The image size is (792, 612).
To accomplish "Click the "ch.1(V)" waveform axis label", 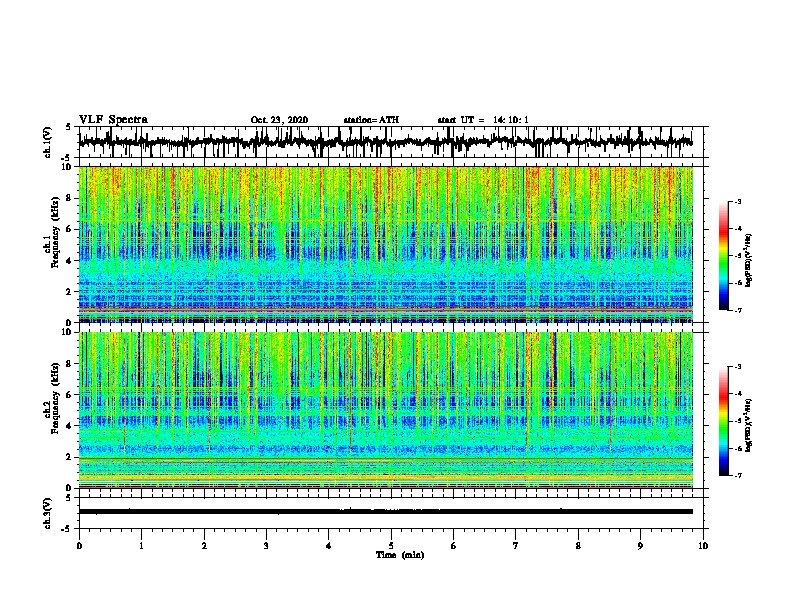I will (x=48, y=142).
